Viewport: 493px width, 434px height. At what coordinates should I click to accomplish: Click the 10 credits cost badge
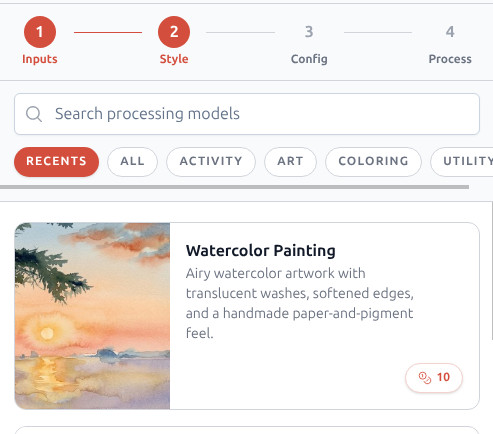coord(434,378)
